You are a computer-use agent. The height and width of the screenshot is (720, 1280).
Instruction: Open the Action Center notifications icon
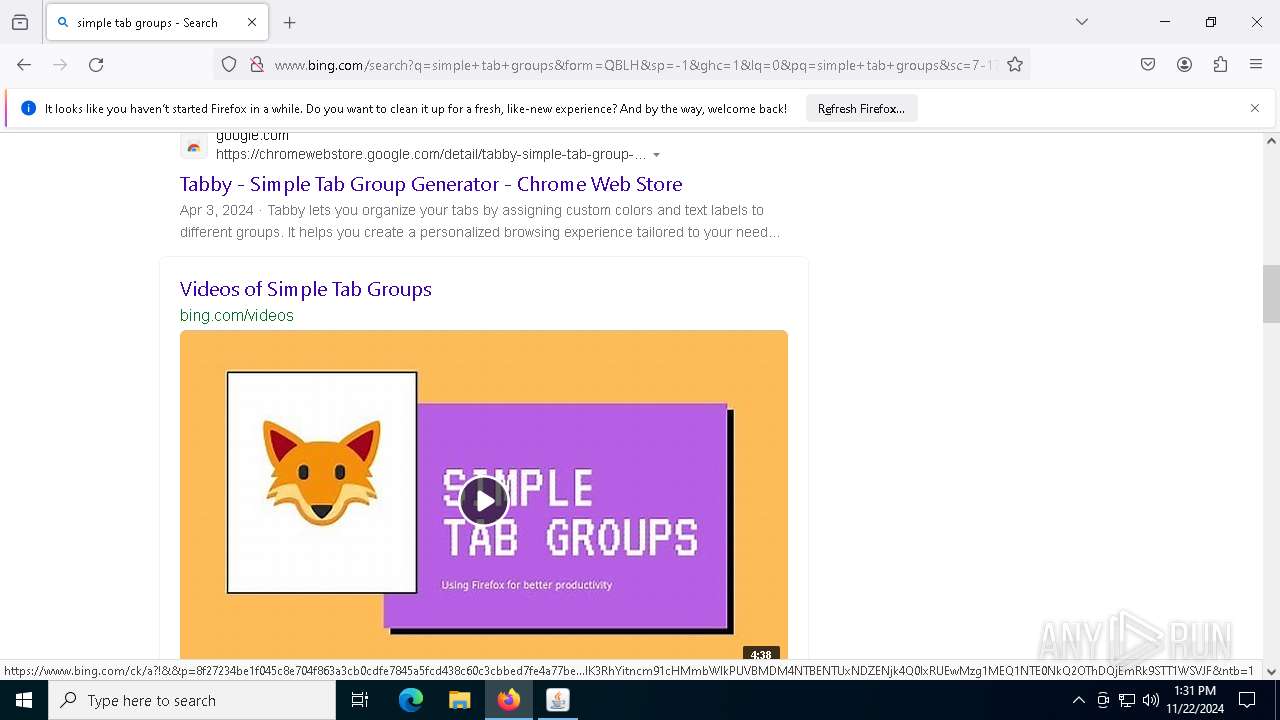[1247, 700]
